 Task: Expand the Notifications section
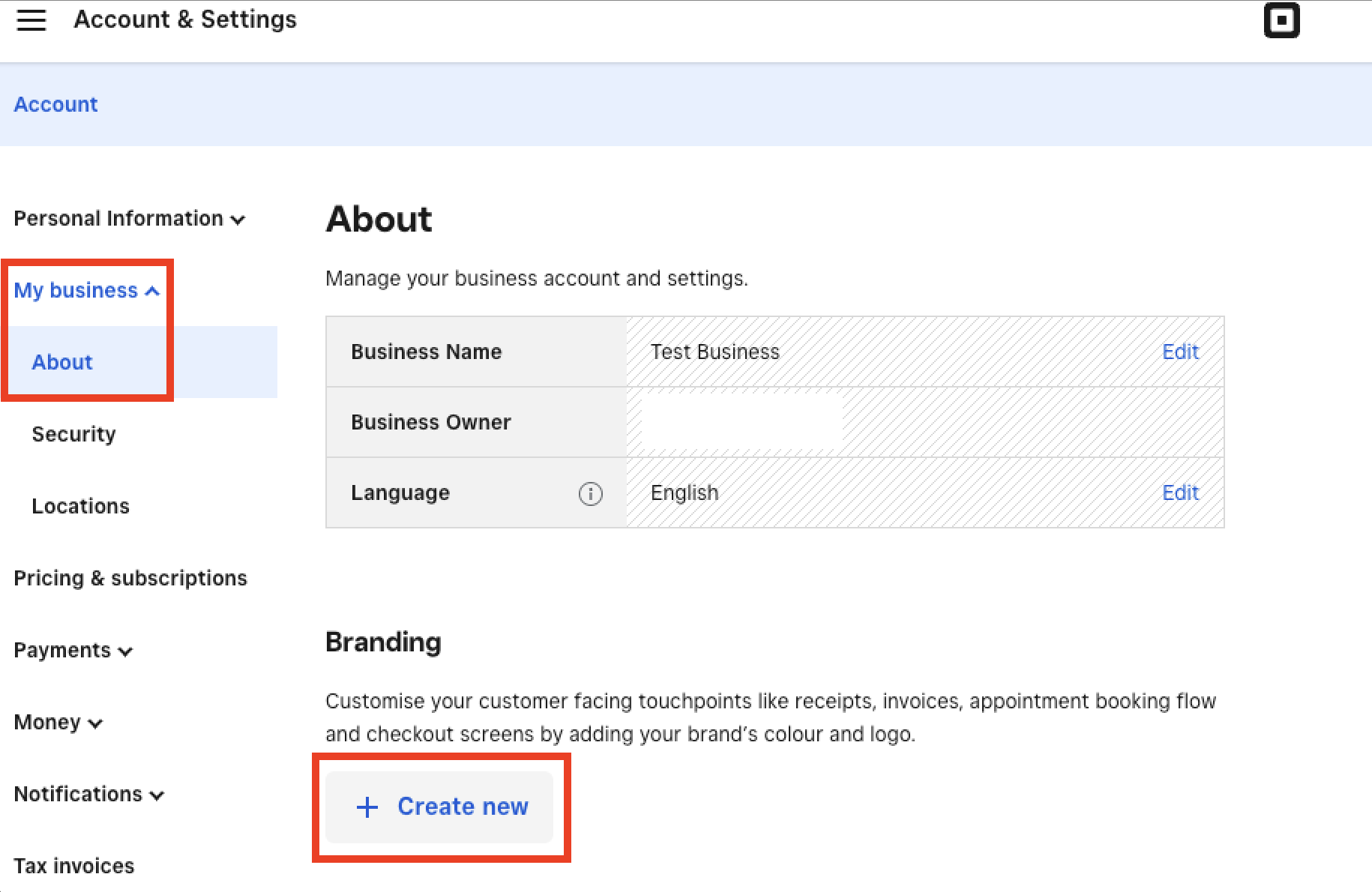coord(88,795)
